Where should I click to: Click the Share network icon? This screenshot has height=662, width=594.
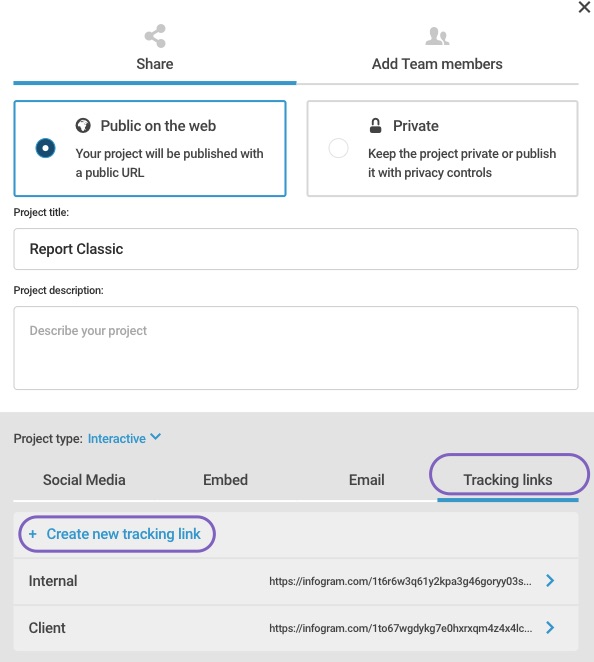155,36
